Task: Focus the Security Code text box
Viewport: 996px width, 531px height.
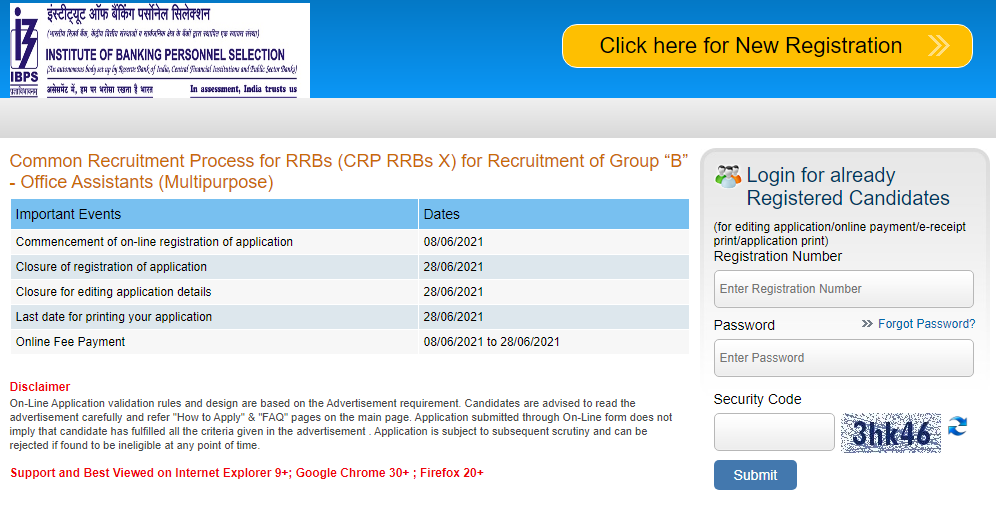Action: [x=774, y=432]
